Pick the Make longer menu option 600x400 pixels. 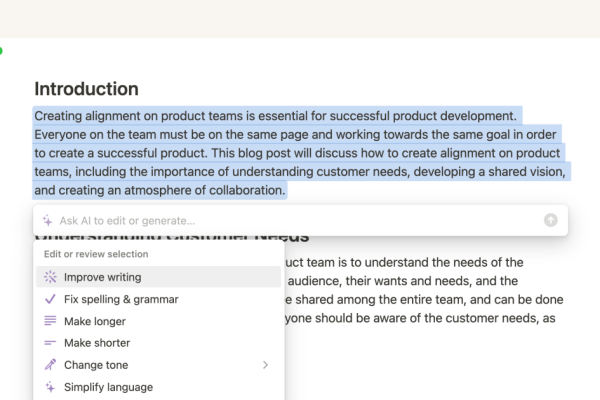97,321
